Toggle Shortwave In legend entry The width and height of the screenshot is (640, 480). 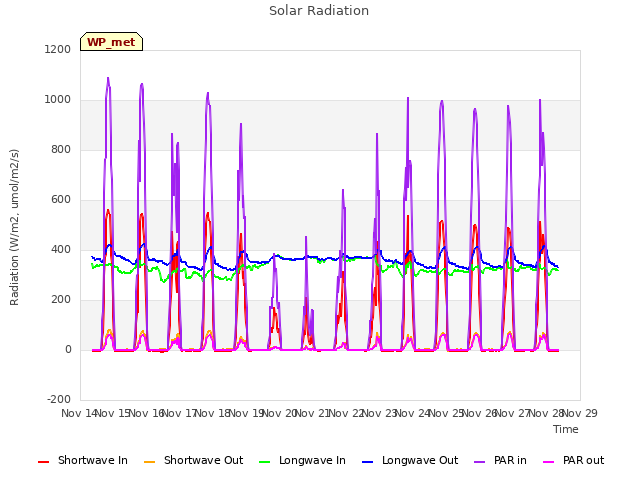83,460
